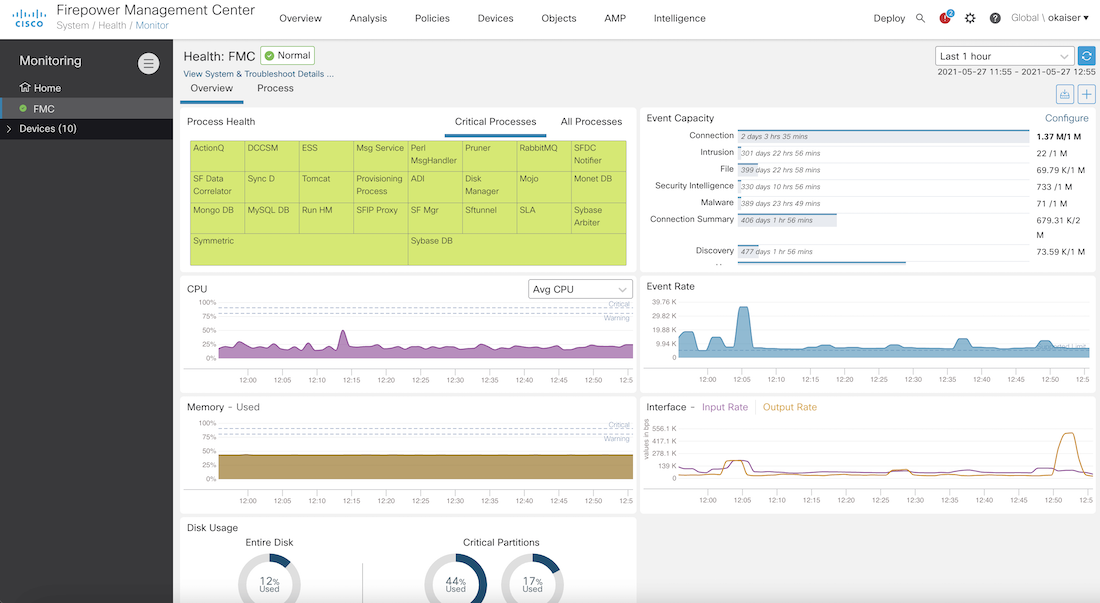Open the Analysis menu
The width and height of the screenshot is (1100, 603).
(x=368, y=18)
